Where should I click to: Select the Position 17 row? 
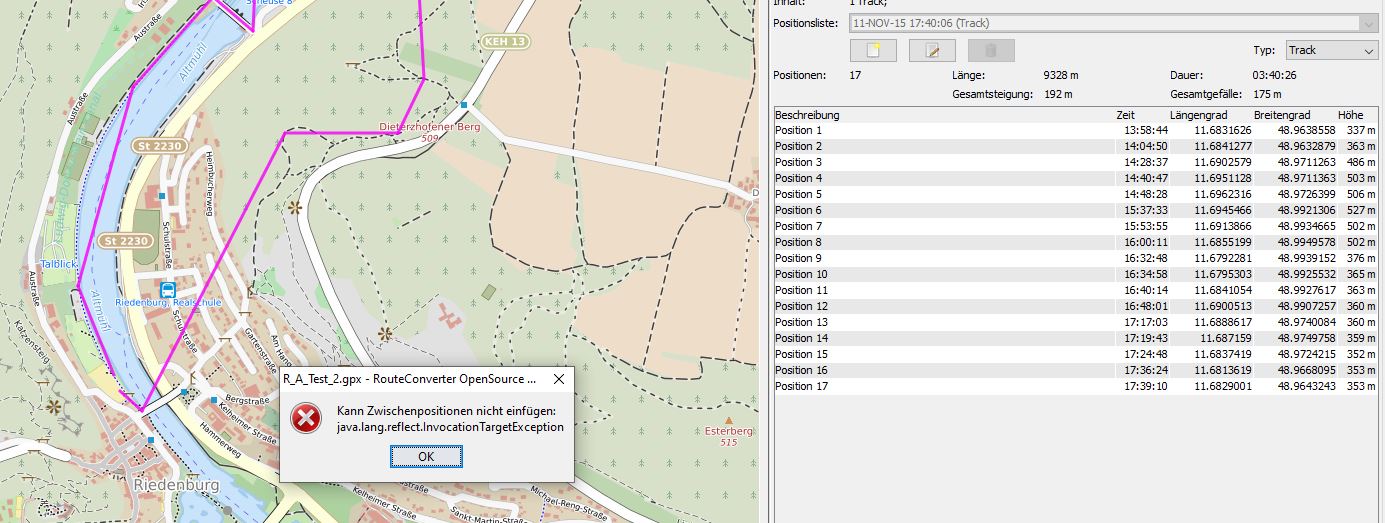pos(802,386)
